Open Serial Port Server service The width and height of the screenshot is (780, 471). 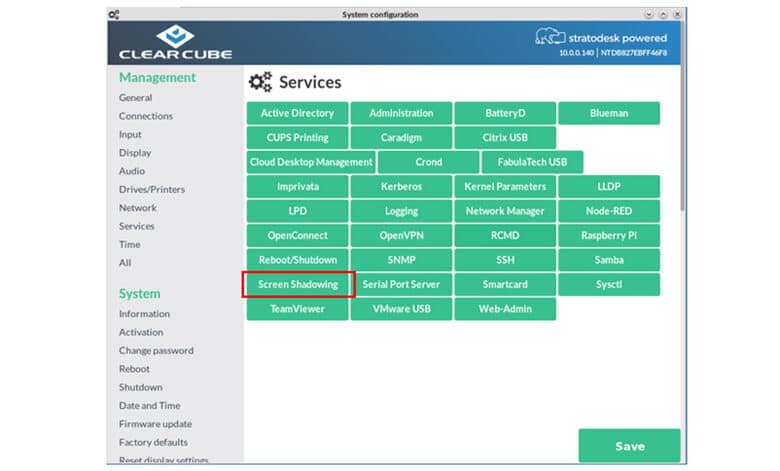point(401,284)
